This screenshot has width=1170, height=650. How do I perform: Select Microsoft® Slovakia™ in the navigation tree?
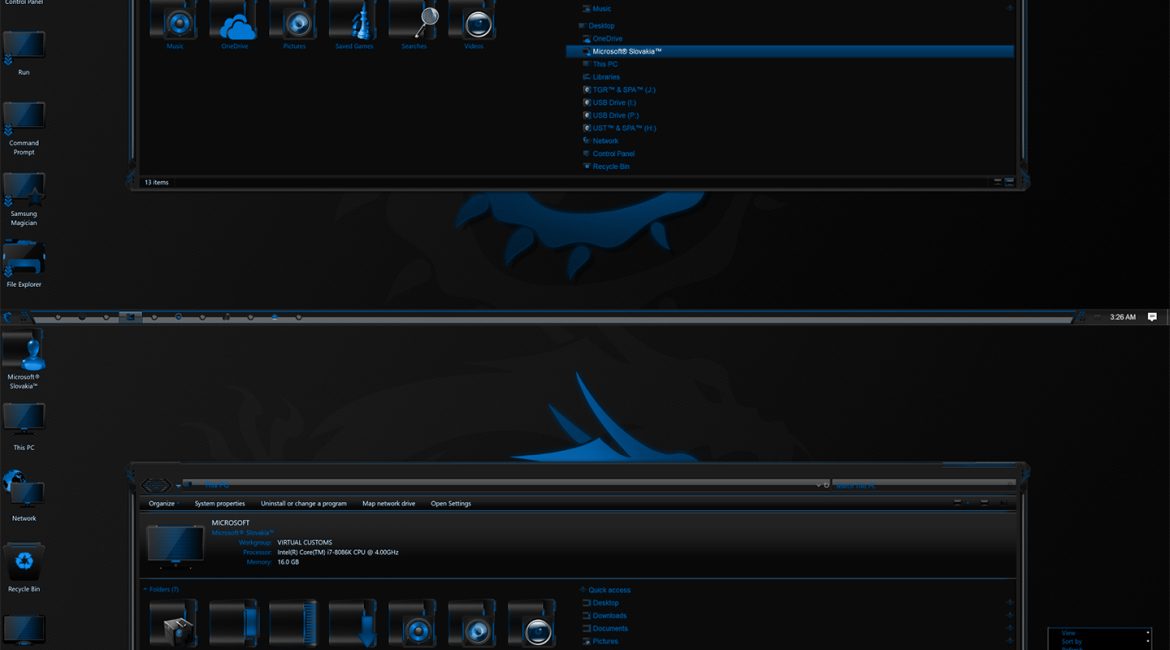[x=789, y=51]
